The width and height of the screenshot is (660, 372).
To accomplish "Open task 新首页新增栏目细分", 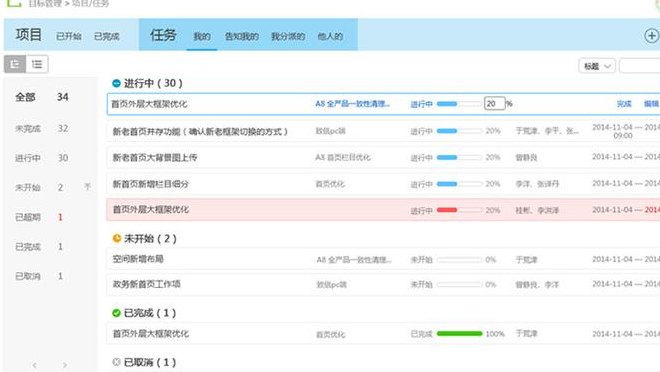I will pyautogui.click(x=150, y=184).
